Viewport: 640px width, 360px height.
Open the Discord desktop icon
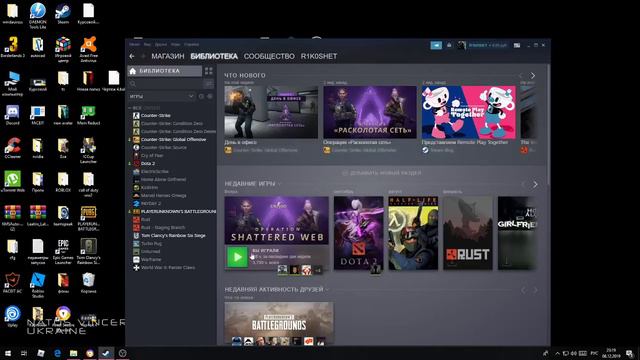13,115
